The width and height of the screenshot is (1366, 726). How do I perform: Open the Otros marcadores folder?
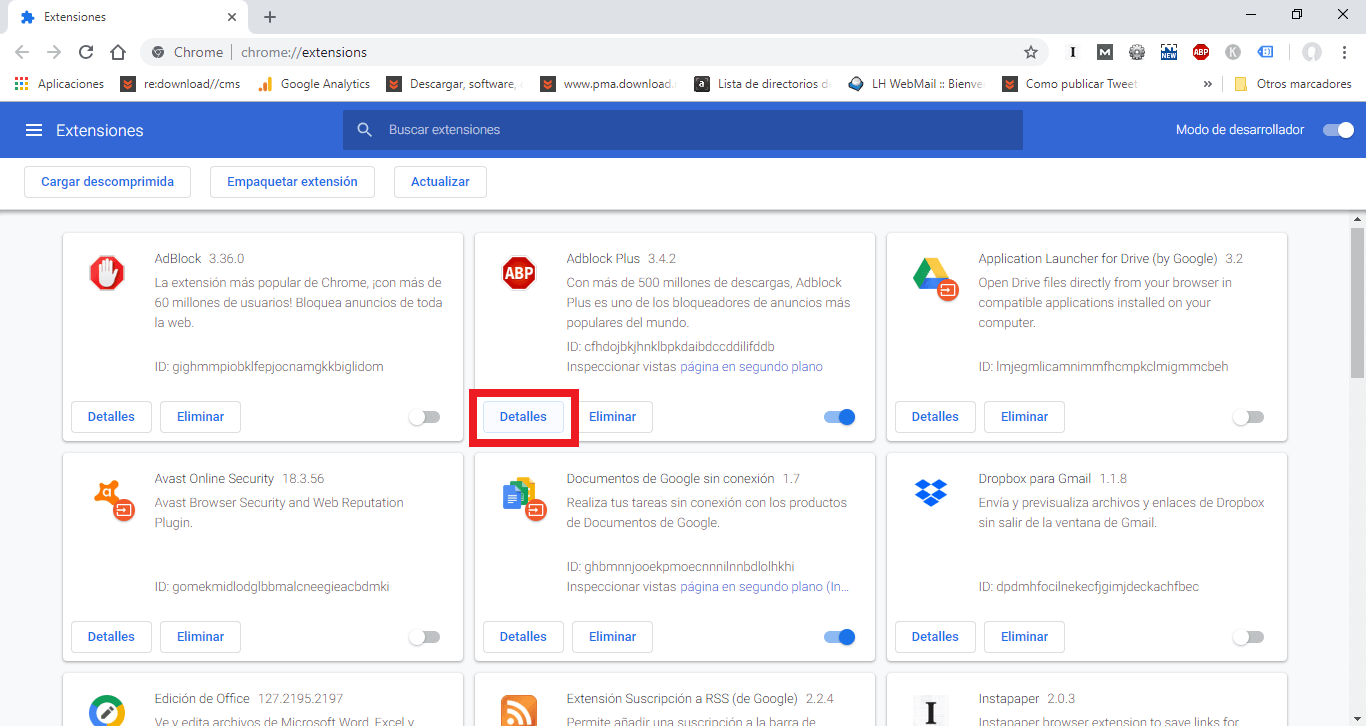coord(1293,84)
